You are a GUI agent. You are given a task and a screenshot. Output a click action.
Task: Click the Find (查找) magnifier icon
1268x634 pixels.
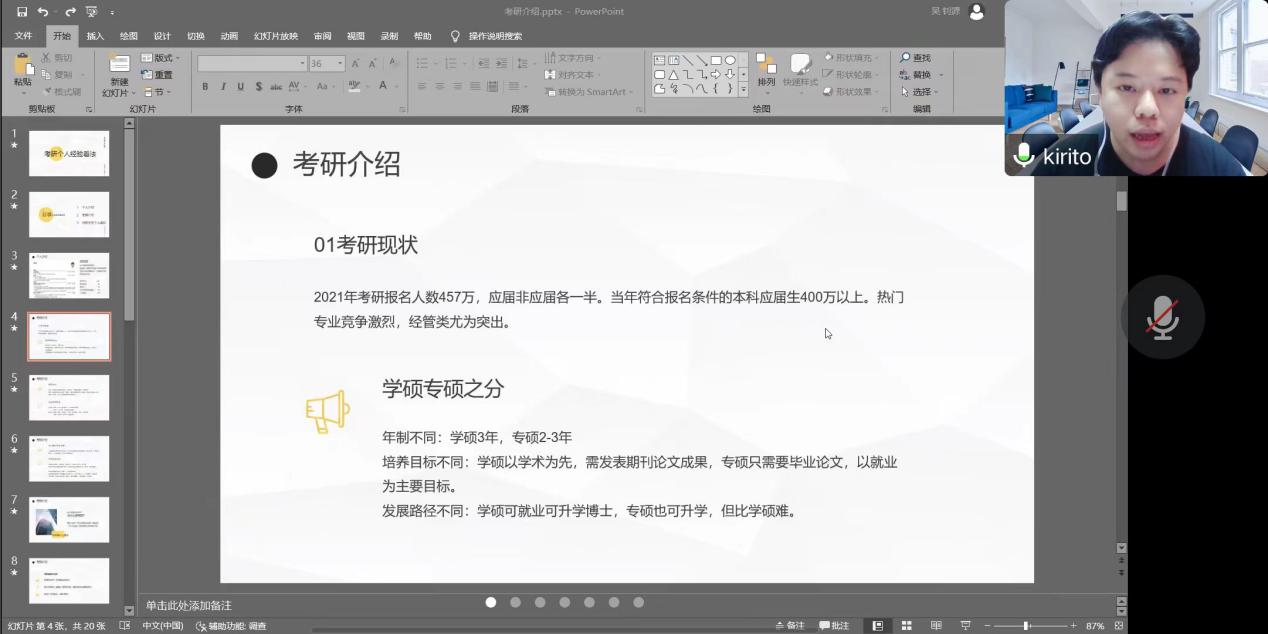point(906,58)
